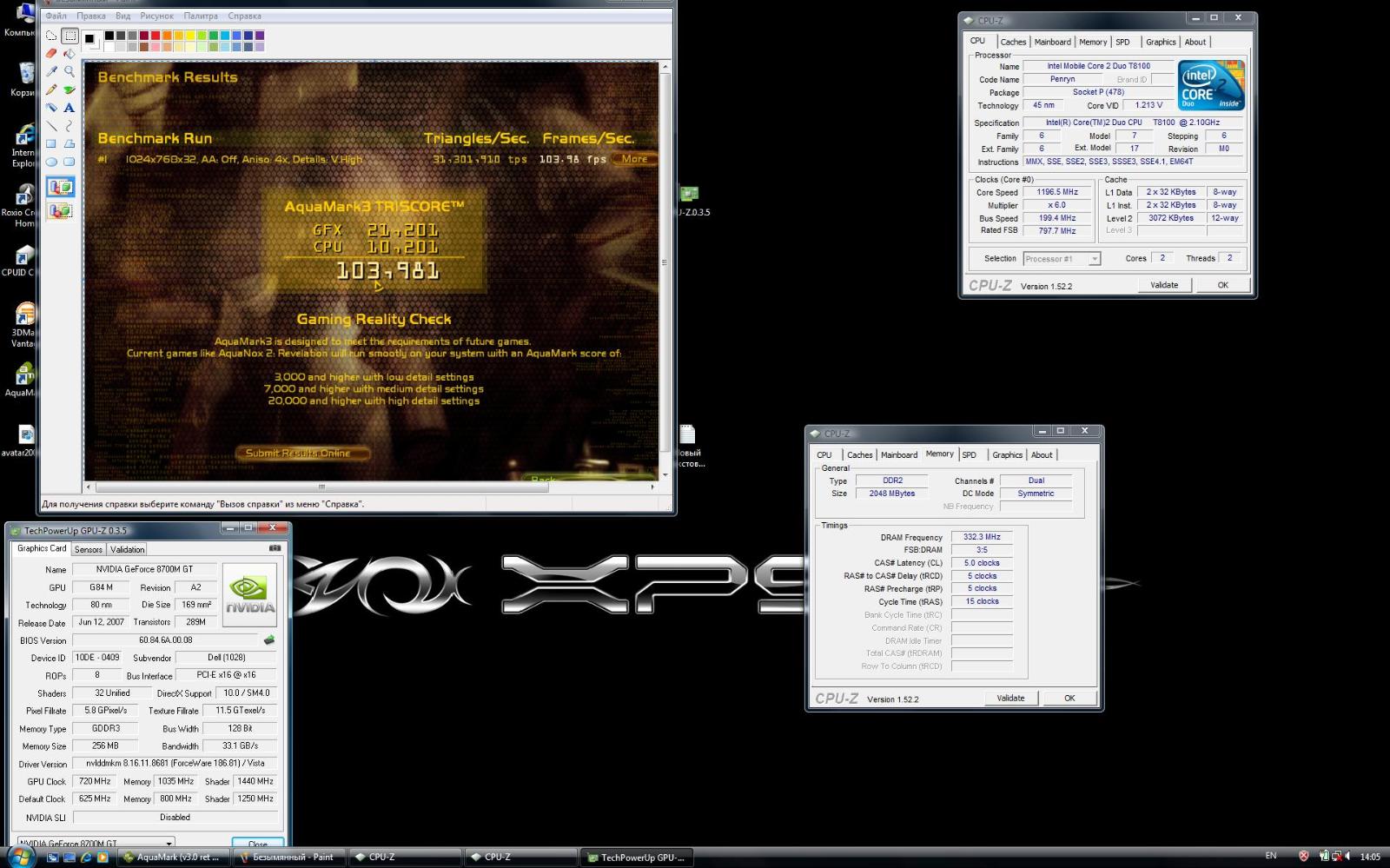Choose the Brush tool in Paint
The height and width of the screenshot is (868, 1390).
[69, 89]
